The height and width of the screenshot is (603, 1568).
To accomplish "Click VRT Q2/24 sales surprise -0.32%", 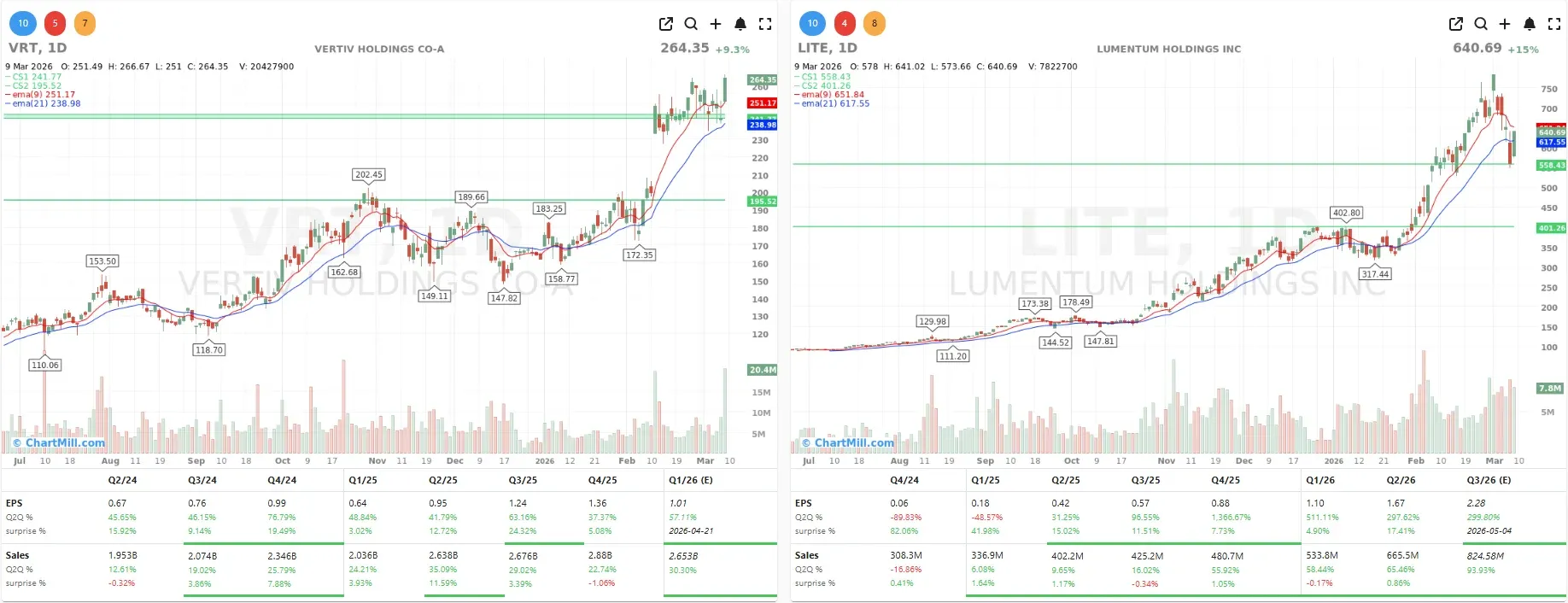I will click(122, 583).
